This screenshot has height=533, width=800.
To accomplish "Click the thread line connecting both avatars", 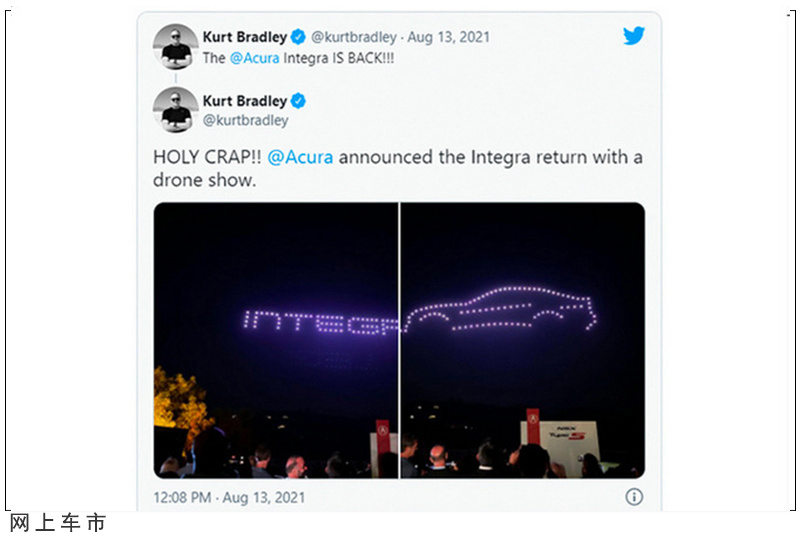I will pyautogui.click(x=176, y=78).
